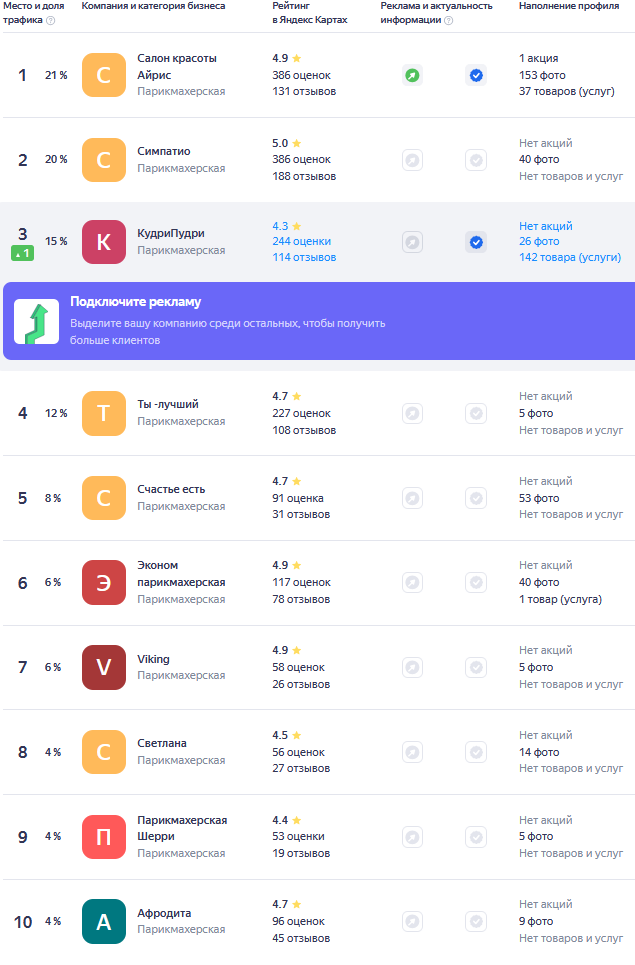Image resolution: width=635 pixels, height=965 pixels.
Task: Click grey advertising icon in Viking row
Action: (412, 667)
